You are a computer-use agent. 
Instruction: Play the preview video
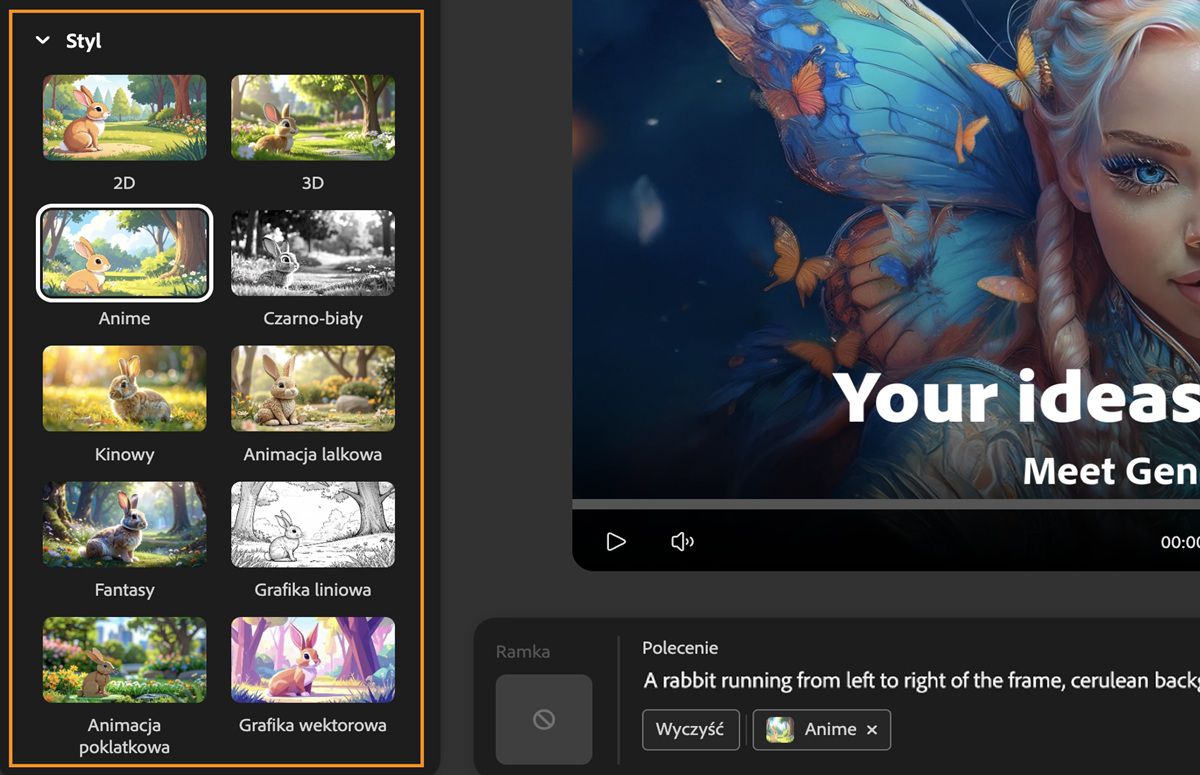[616, 542]
